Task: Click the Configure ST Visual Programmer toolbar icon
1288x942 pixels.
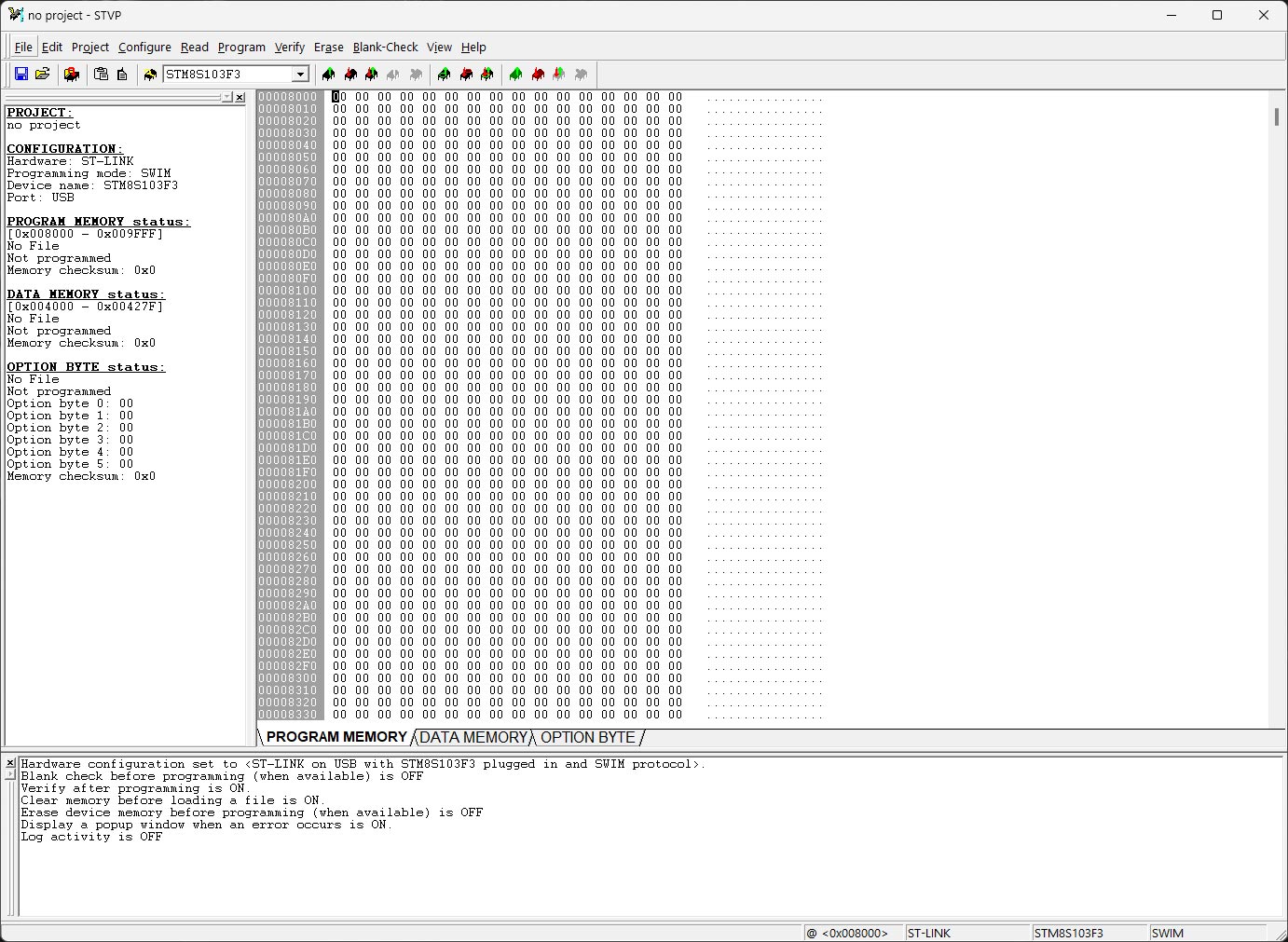Action: 72,75
